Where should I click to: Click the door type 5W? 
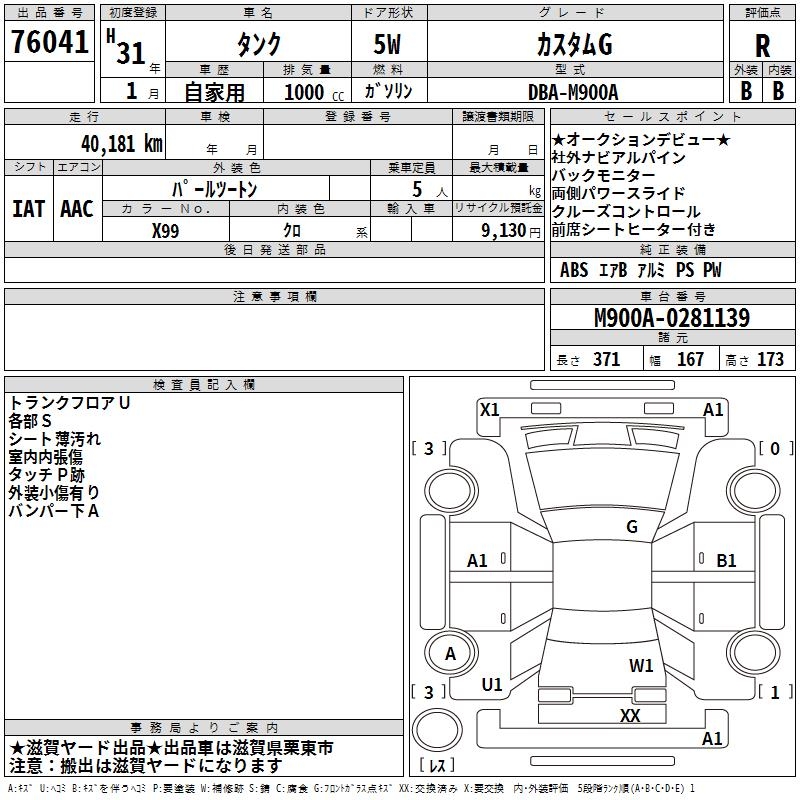tap(387, 44)
